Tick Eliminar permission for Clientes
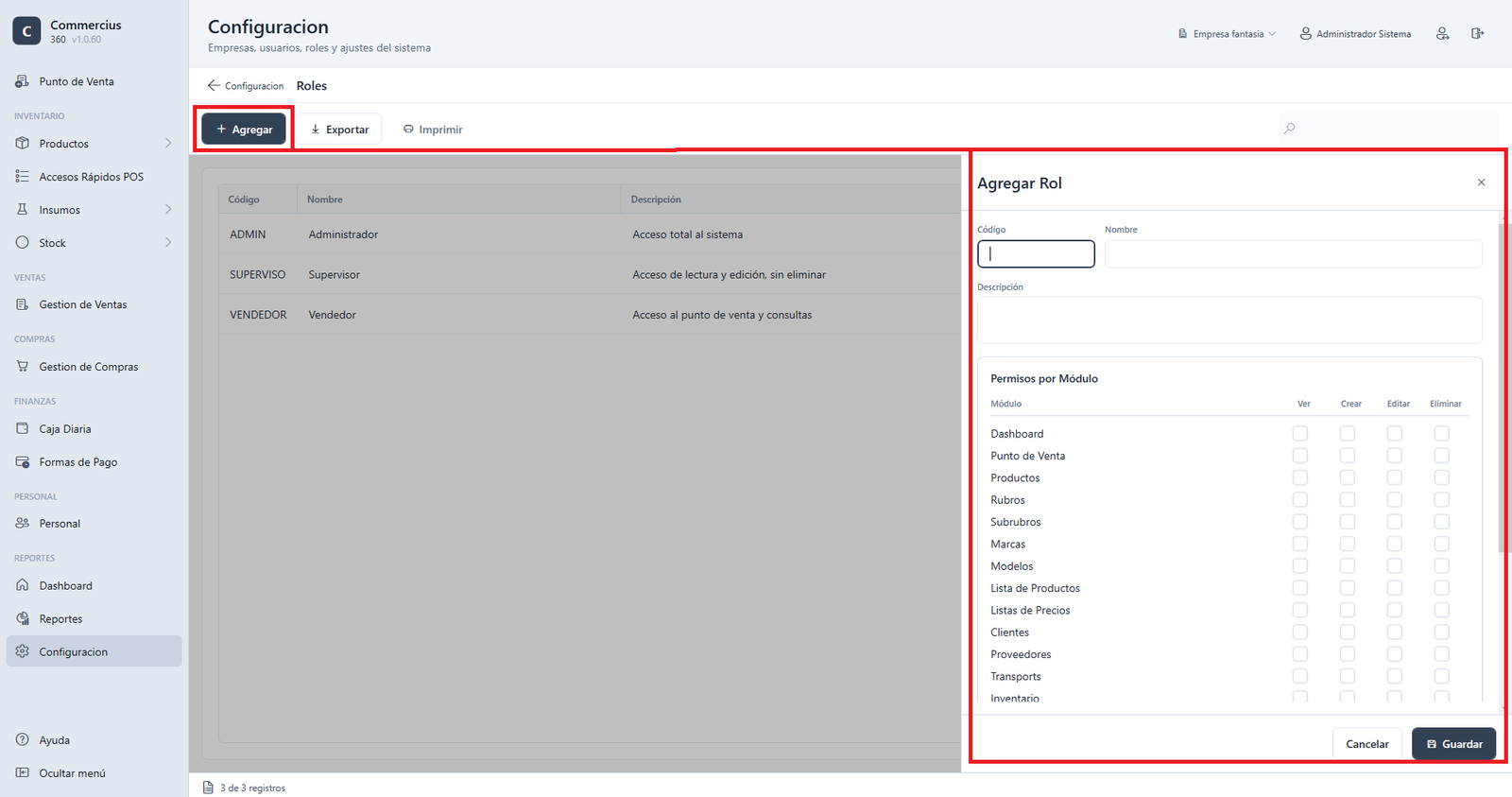The height and width of the screenshot is (797, 1512). click(1442, 632)
